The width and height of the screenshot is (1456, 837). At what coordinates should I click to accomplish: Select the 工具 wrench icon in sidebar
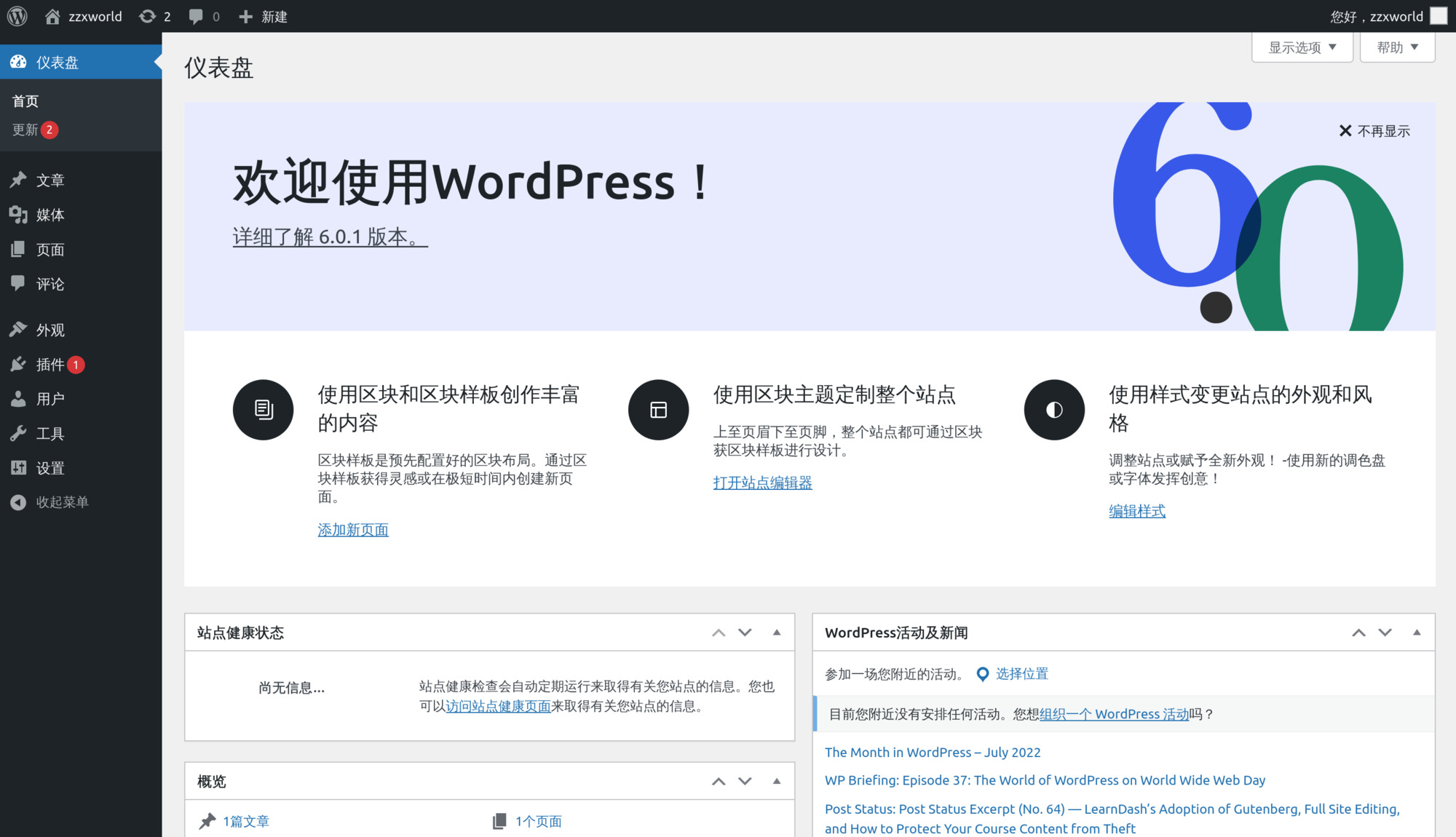(19, 433)
